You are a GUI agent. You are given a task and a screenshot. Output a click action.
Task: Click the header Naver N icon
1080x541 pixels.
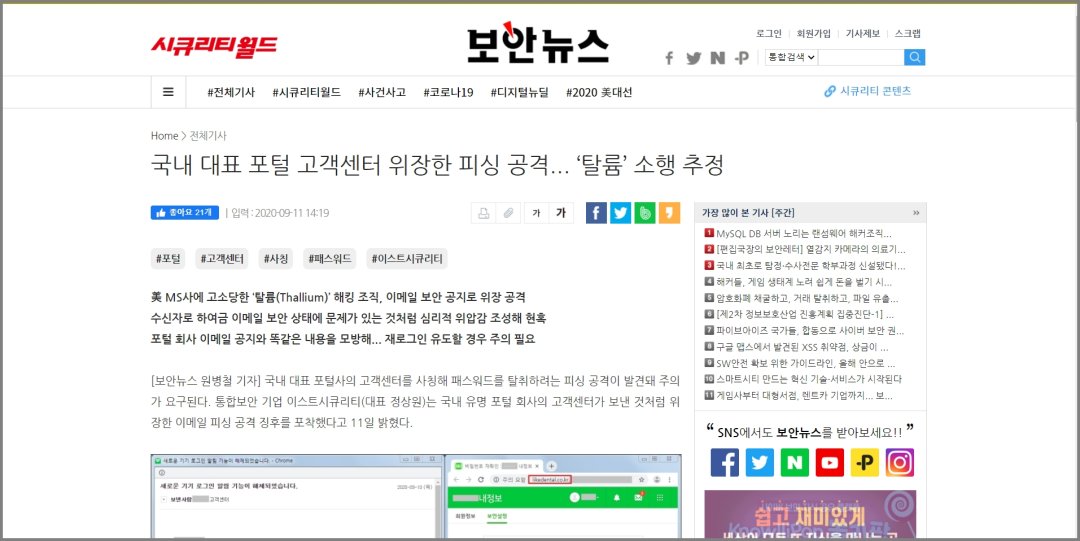coord(718,58)
